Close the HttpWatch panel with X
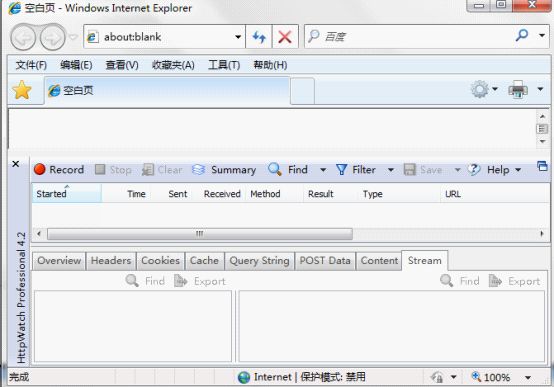Screen dimensions: 554x387 tap(16, 164)
